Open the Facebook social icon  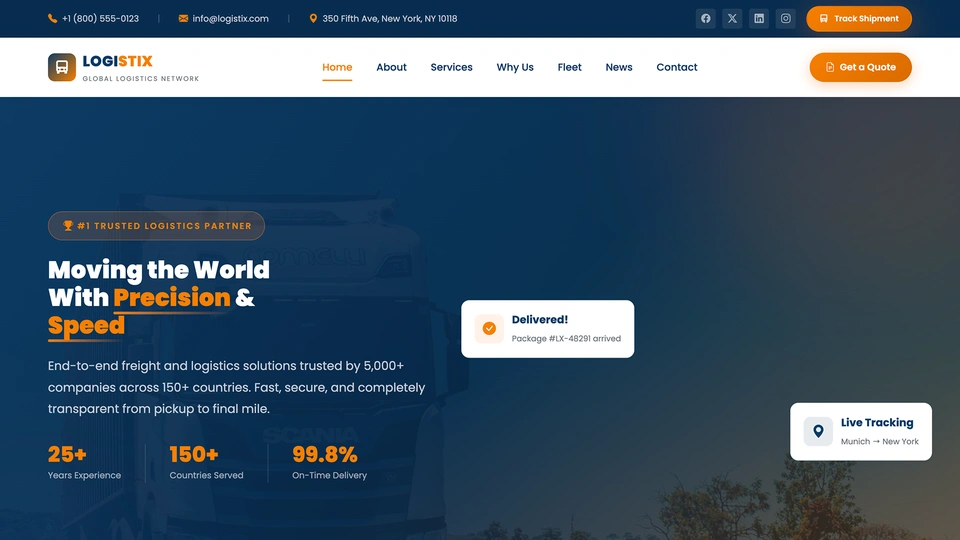(x=705, y=18)
